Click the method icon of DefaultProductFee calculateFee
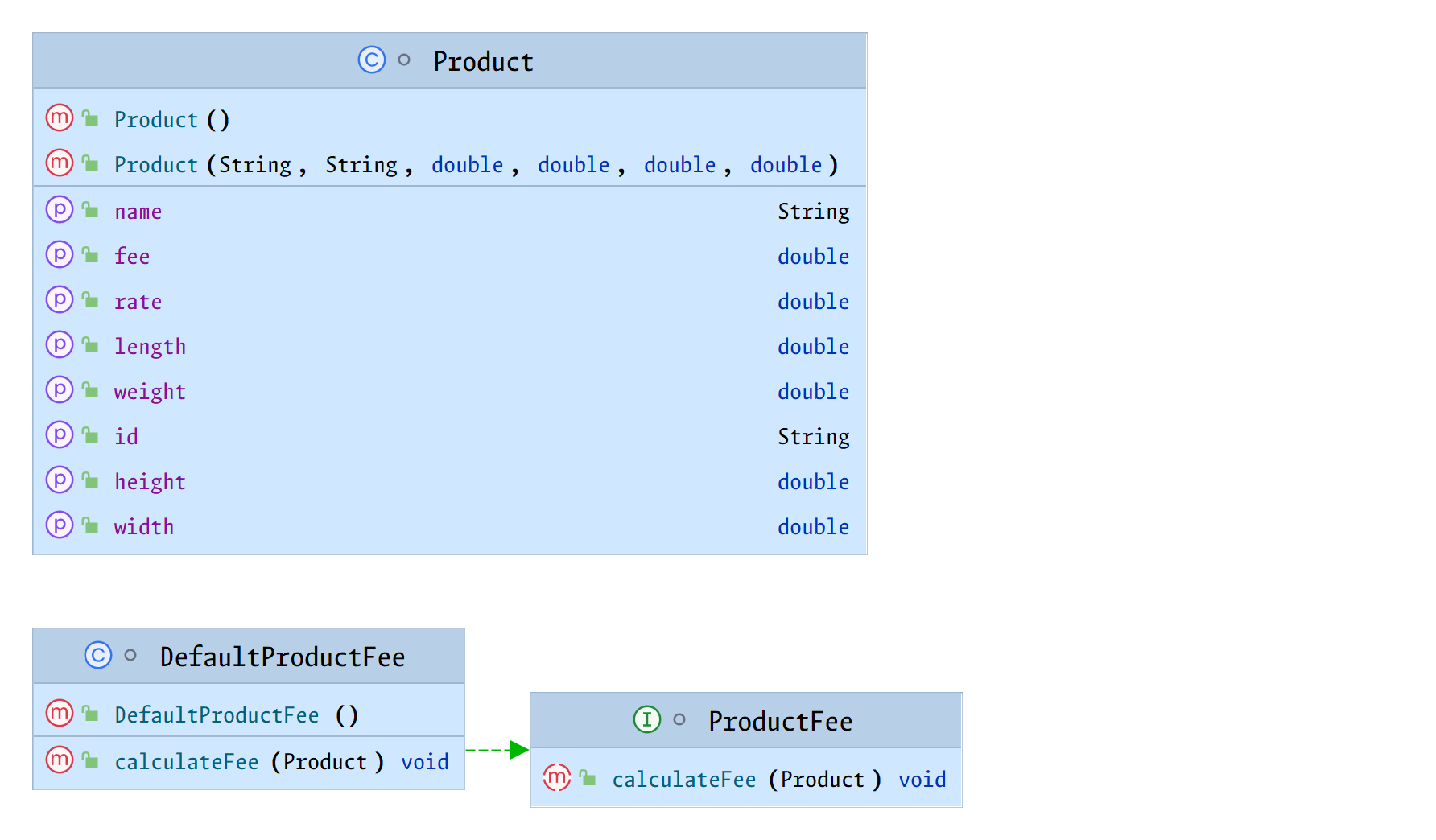The image size is (1436, 840). tap(60, 760)
